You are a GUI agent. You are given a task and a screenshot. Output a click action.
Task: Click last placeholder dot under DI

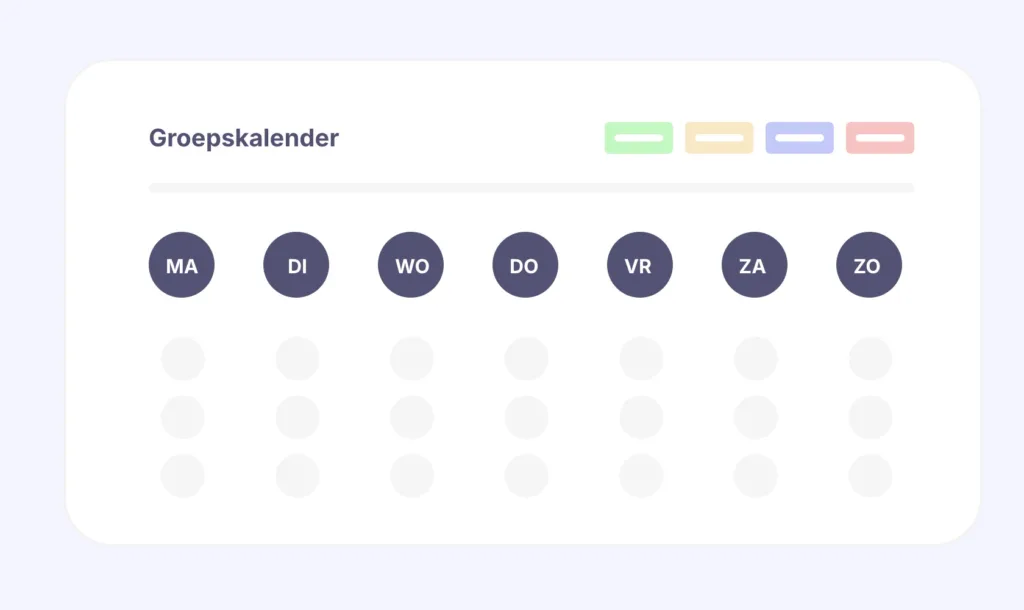pyautogui.click(x=297, y=476)
